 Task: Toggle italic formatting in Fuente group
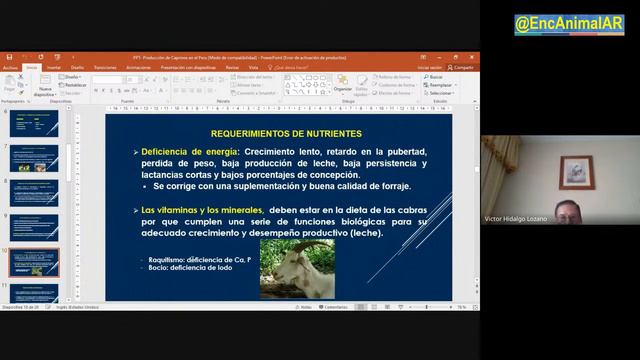coord(103,91)
